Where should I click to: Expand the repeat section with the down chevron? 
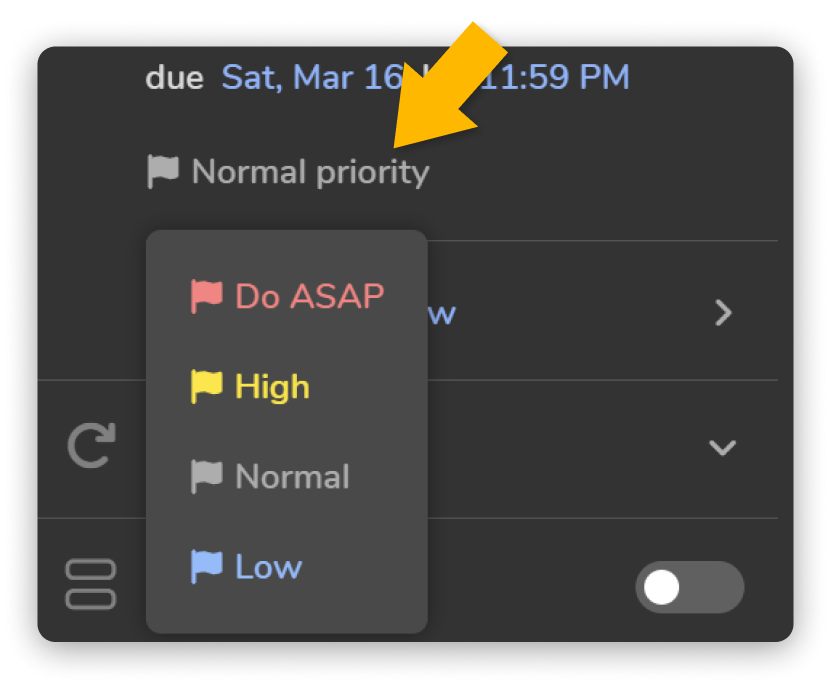[x=722, y=448]
